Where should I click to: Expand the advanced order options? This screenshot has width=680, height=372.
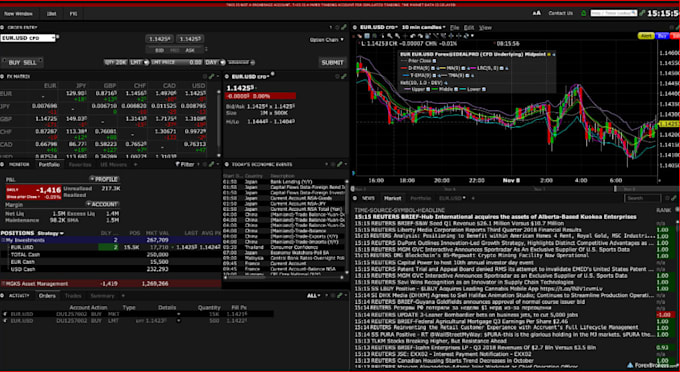(x=241, y=62)
